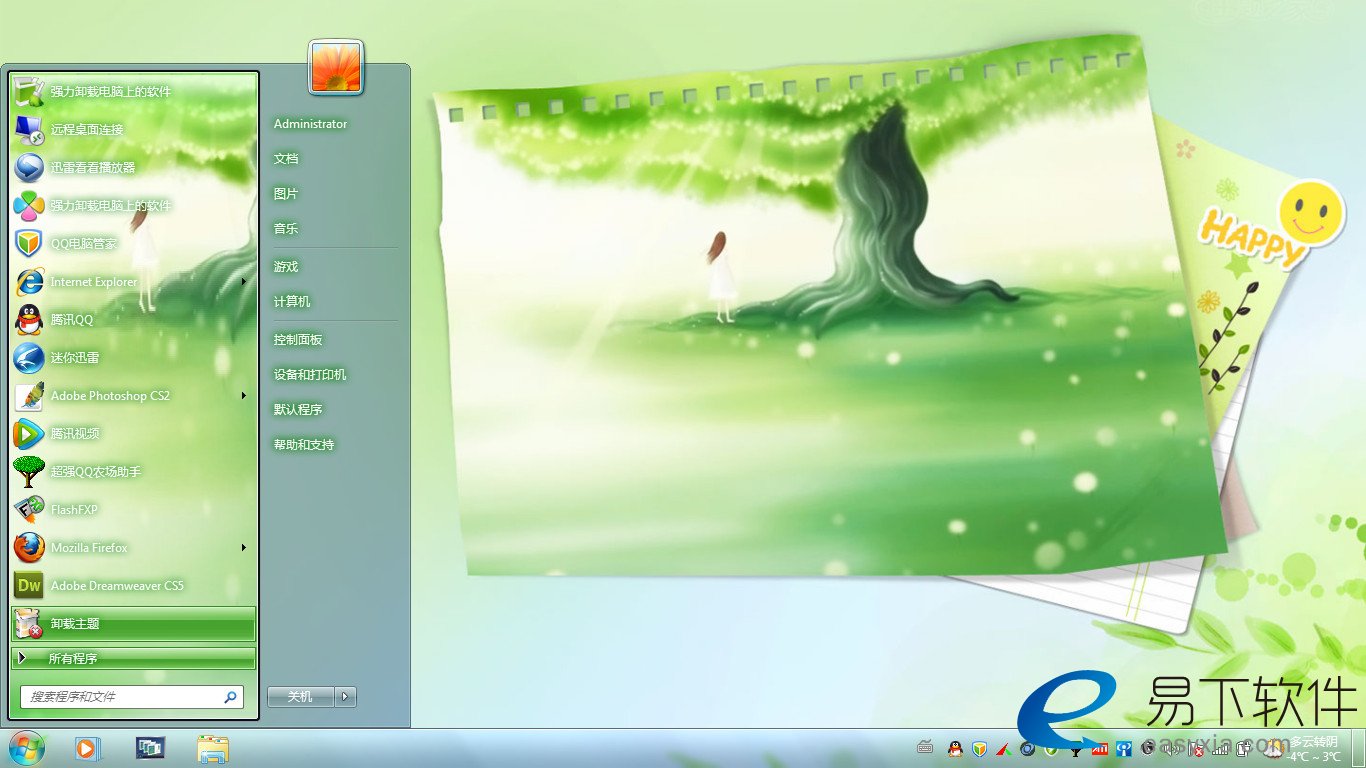Start FlashFXP from the pinned programs
1366x768 pixels.
click(74, 510)
